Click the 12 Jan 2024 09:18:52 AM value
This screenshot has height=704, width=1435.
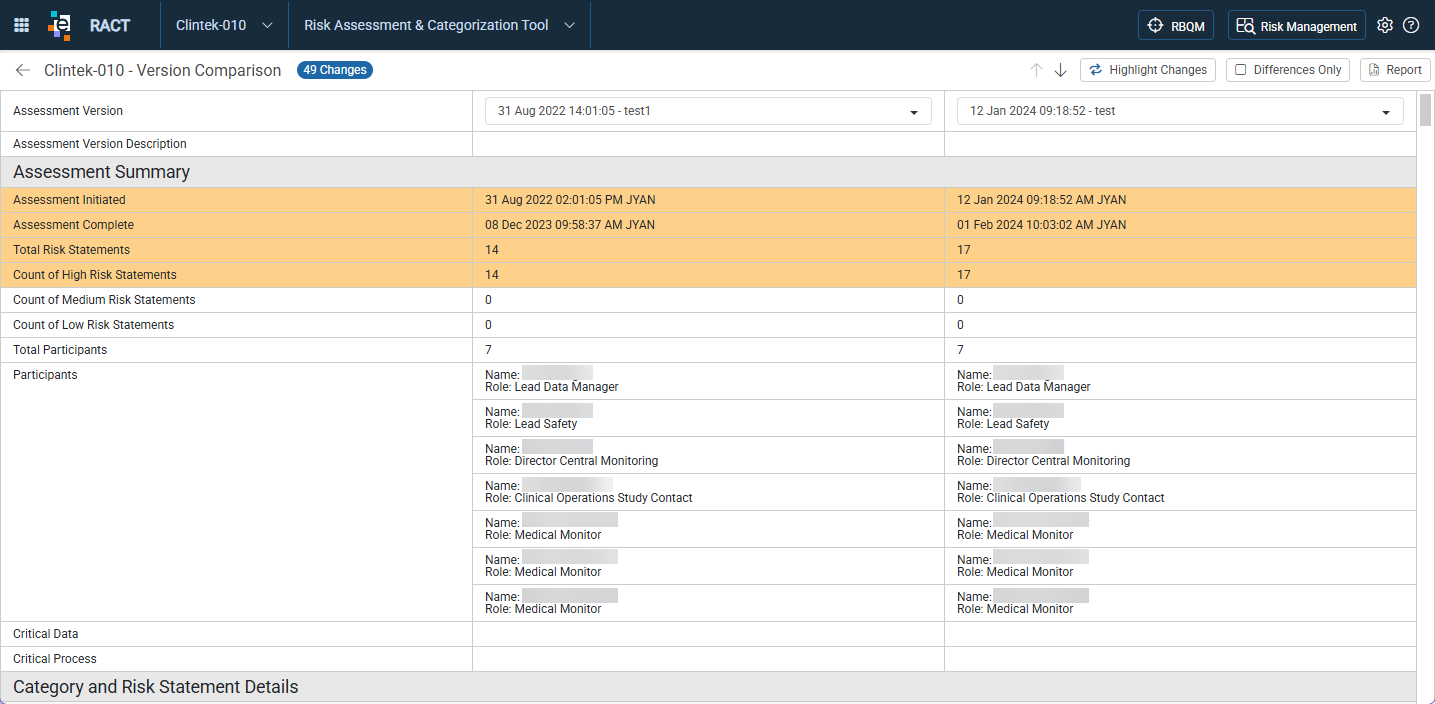pyautogui.click(x=1041, y=200)
